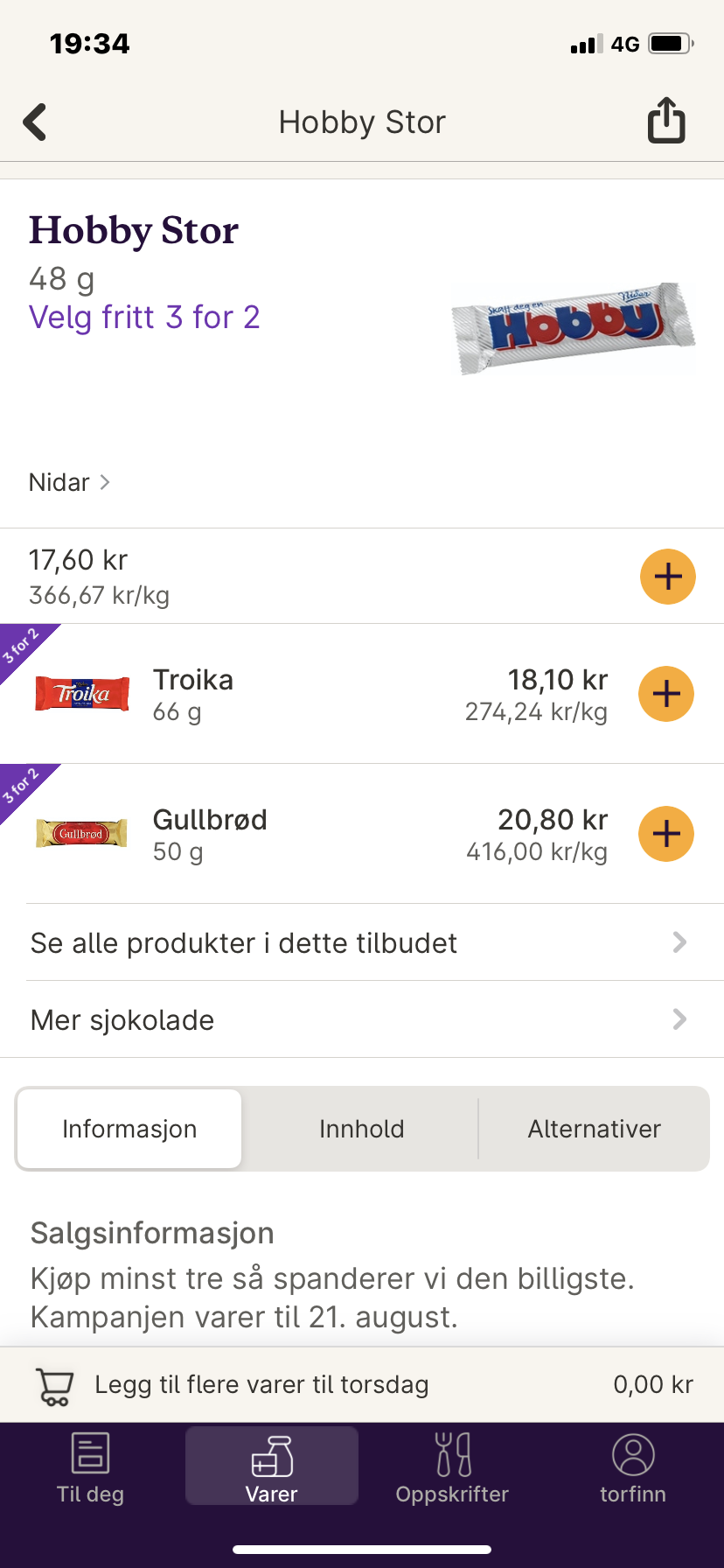Select the Varer tab

point(272,1467)
